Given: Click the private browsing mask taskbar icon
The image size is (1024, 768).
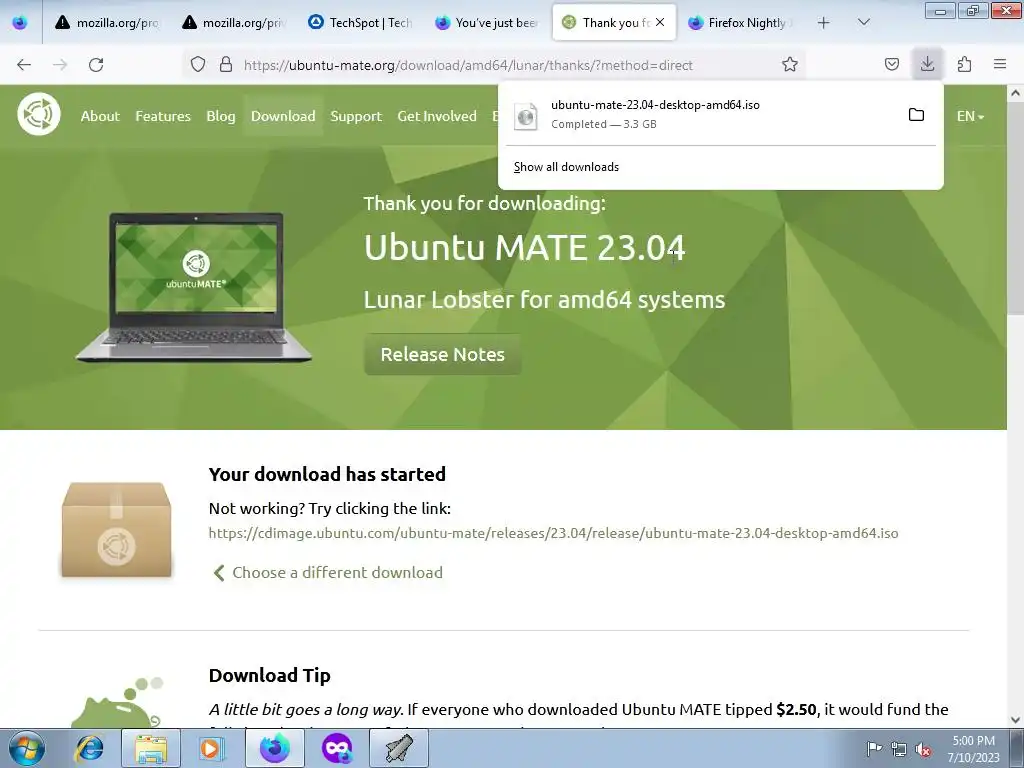Looking at the screenshot, I should pyautogui.click(x=337, y=748).
